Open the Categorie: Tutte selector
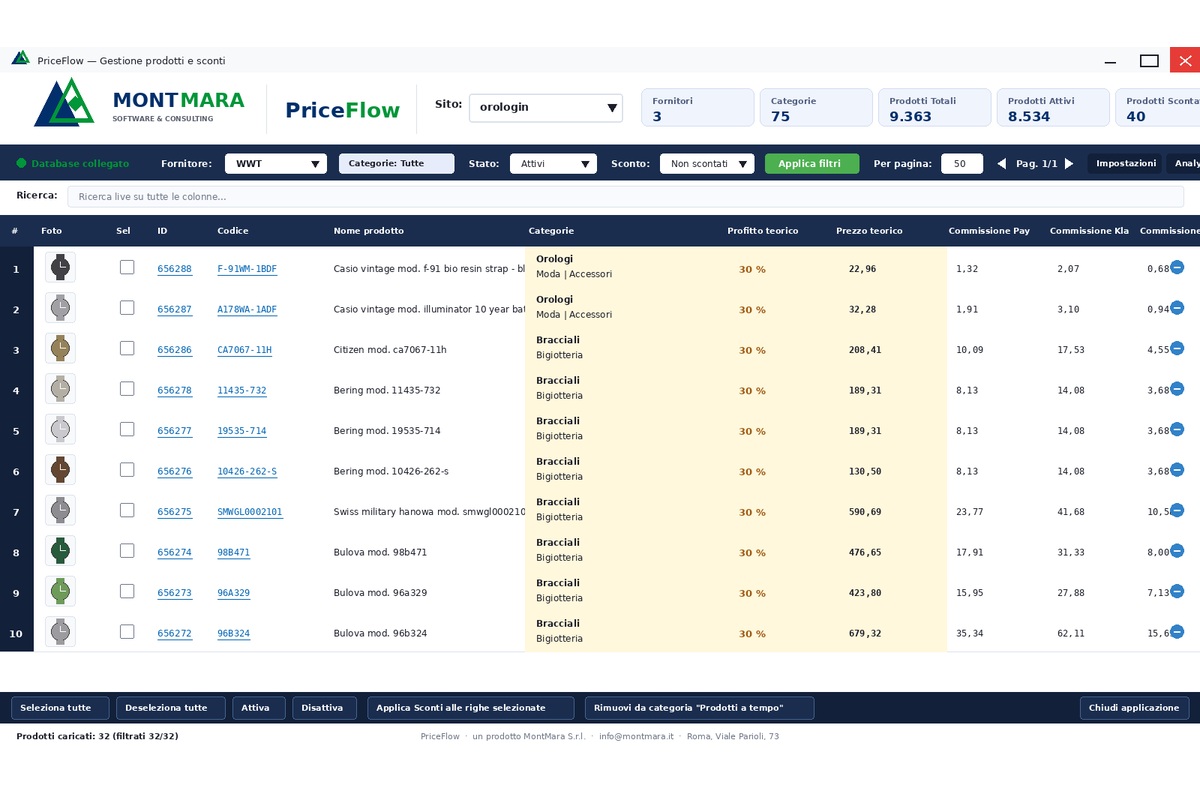The image size is (1200, 800). point(397,164)
